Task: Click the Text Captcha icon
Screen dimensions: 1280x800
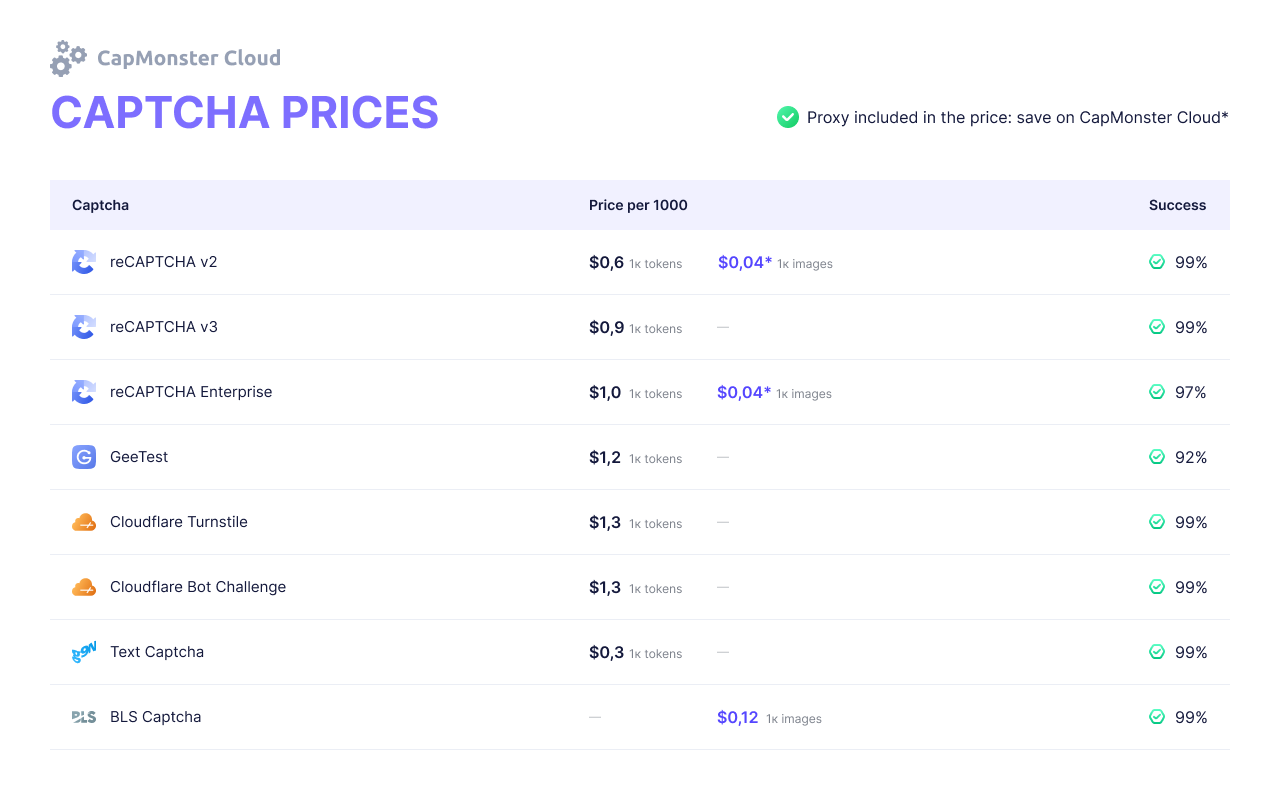Action: coord(84,653)
